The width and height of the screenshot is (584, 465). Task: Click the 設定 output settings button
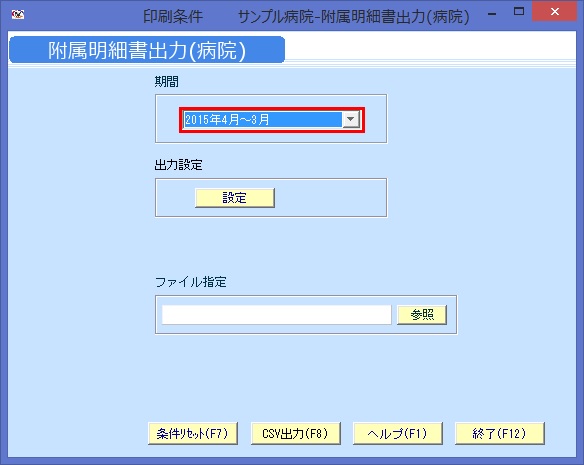coord(235,198)
